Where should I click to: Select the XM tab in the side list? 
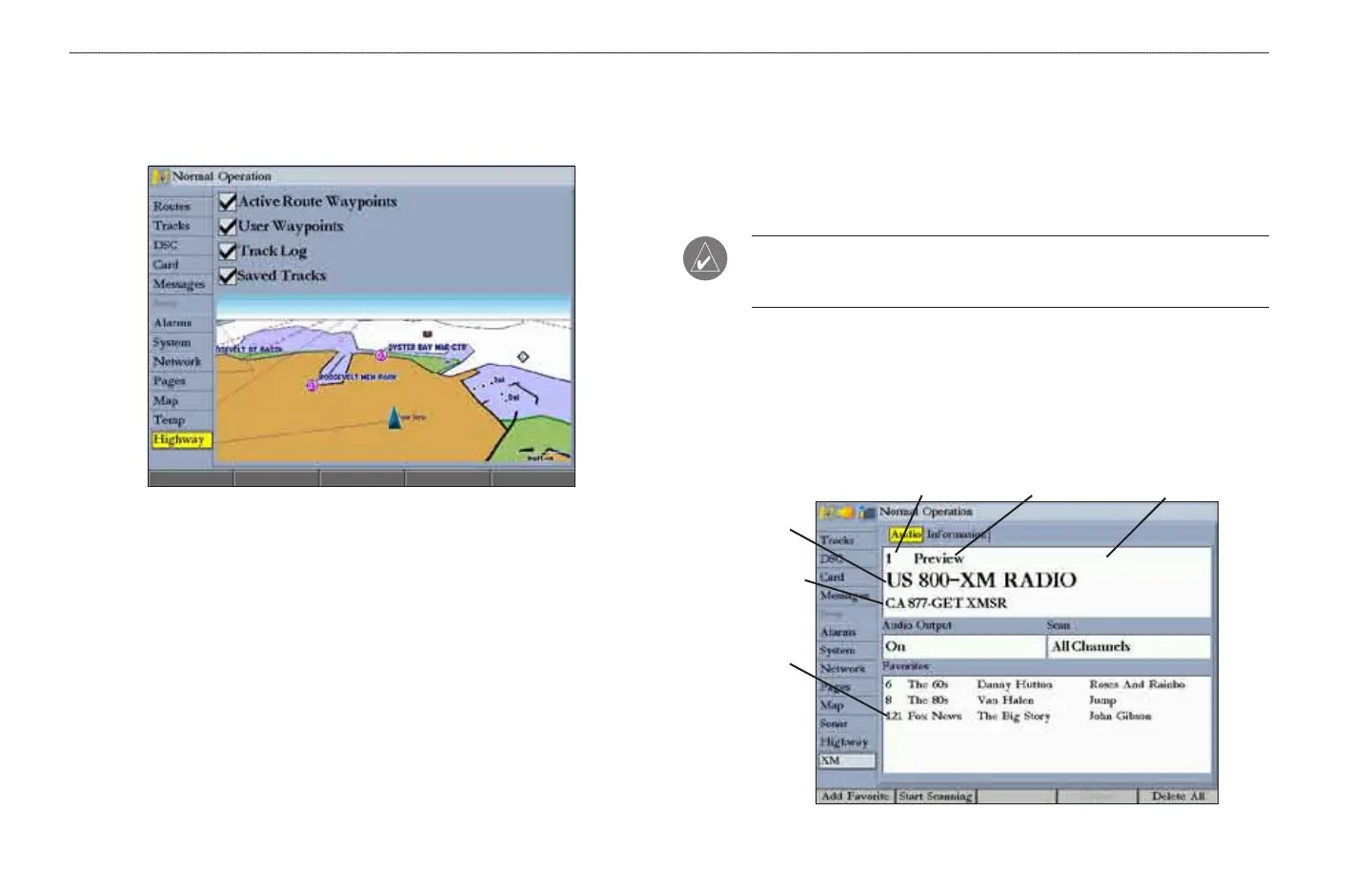(x=846, y=760)
